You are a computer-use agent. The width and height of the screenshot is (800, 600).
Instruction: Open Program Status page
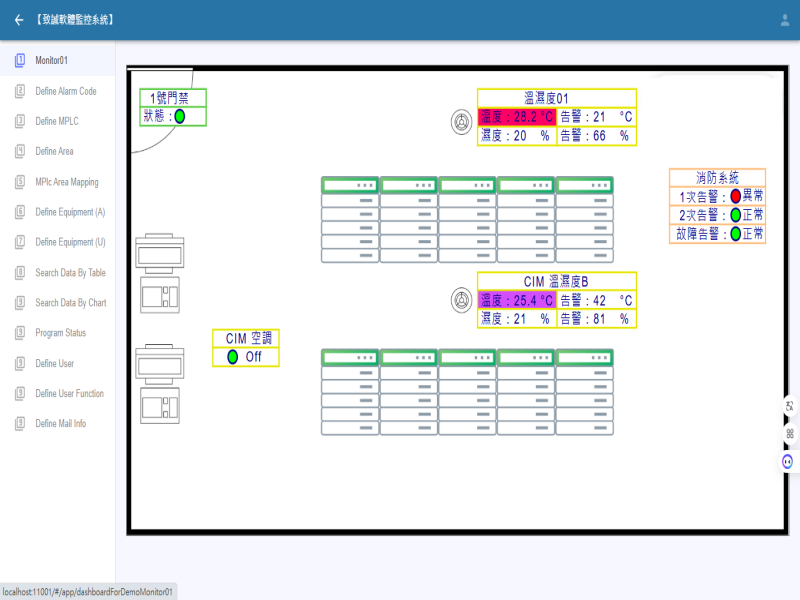tap(58, 333)
